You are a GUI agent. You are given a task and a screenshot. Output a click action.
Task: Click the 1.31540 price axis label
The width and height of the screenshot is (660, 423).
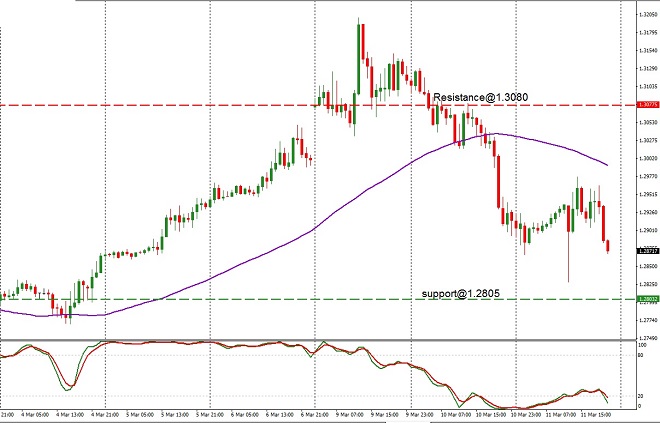648,51
